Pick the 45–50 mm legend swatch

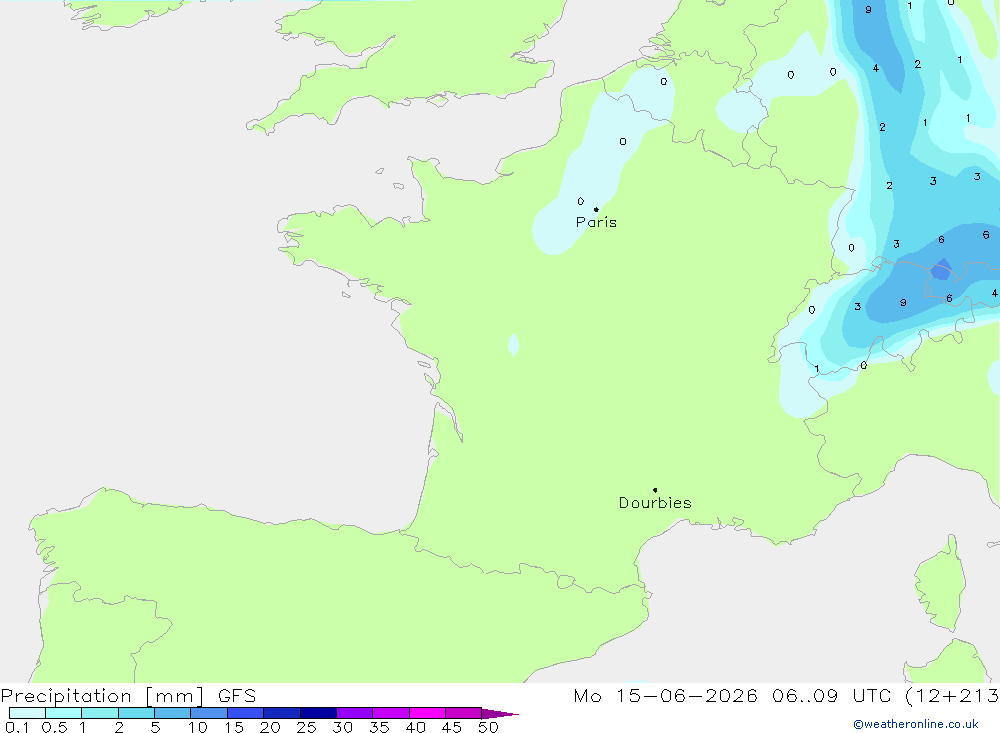[464, 713]
